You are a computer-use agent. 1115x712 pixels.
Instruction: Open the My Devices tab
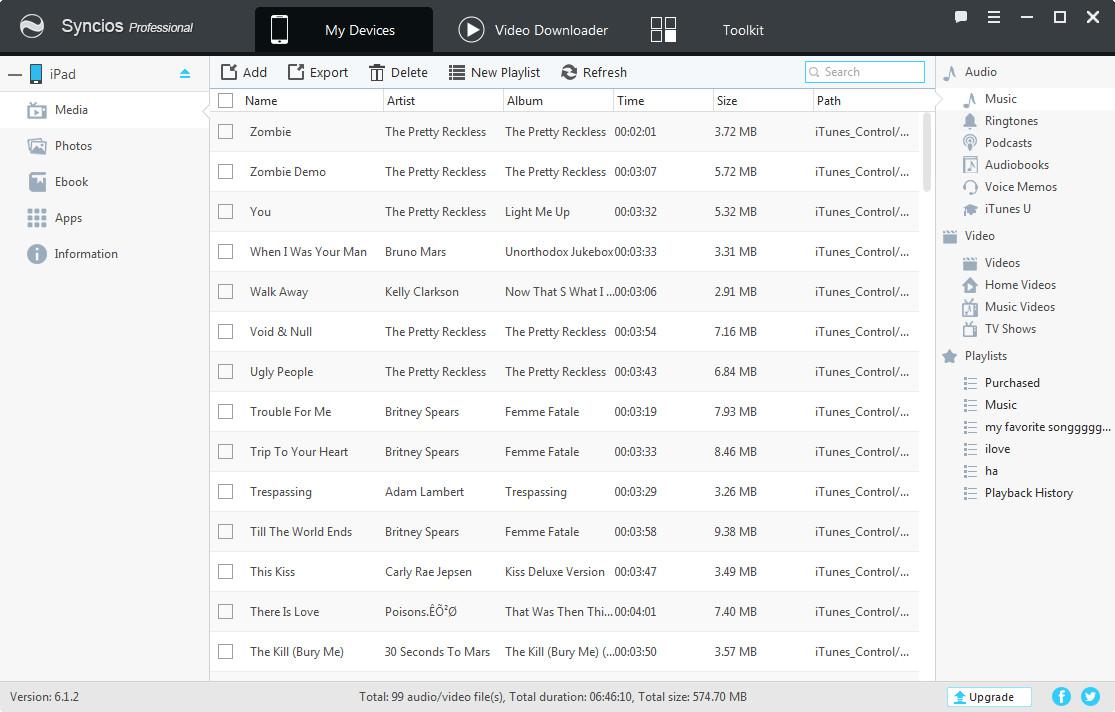pos(343,30)
